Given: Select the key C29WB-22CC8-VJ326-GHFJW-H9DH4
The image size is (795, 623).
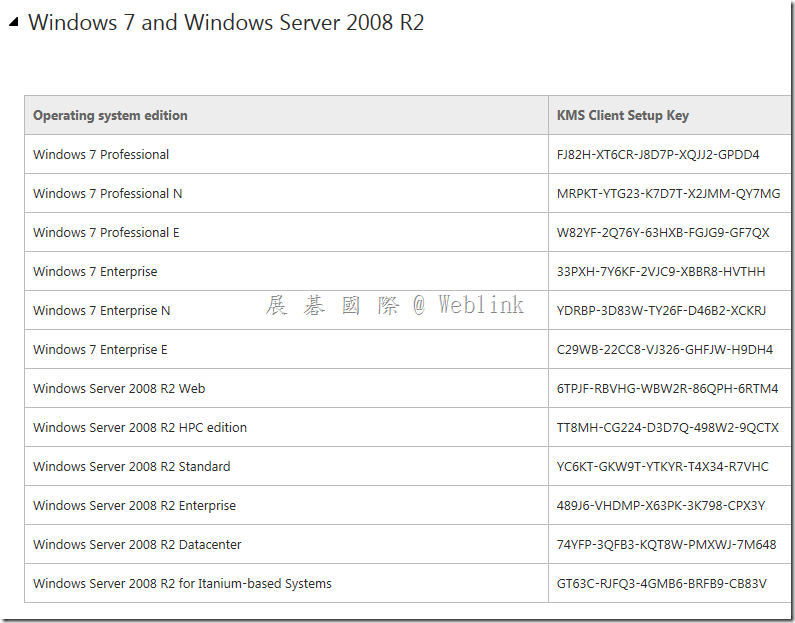Looking at the screenshot, I should (x=665, y=350).
